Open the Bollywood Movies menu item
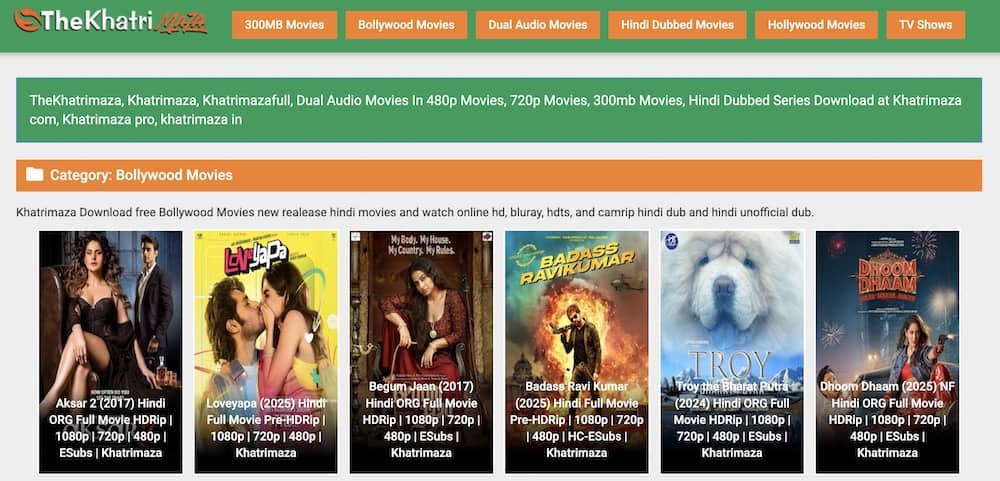This screenshot has height=481, width=1000. click(x=406, y=25)
